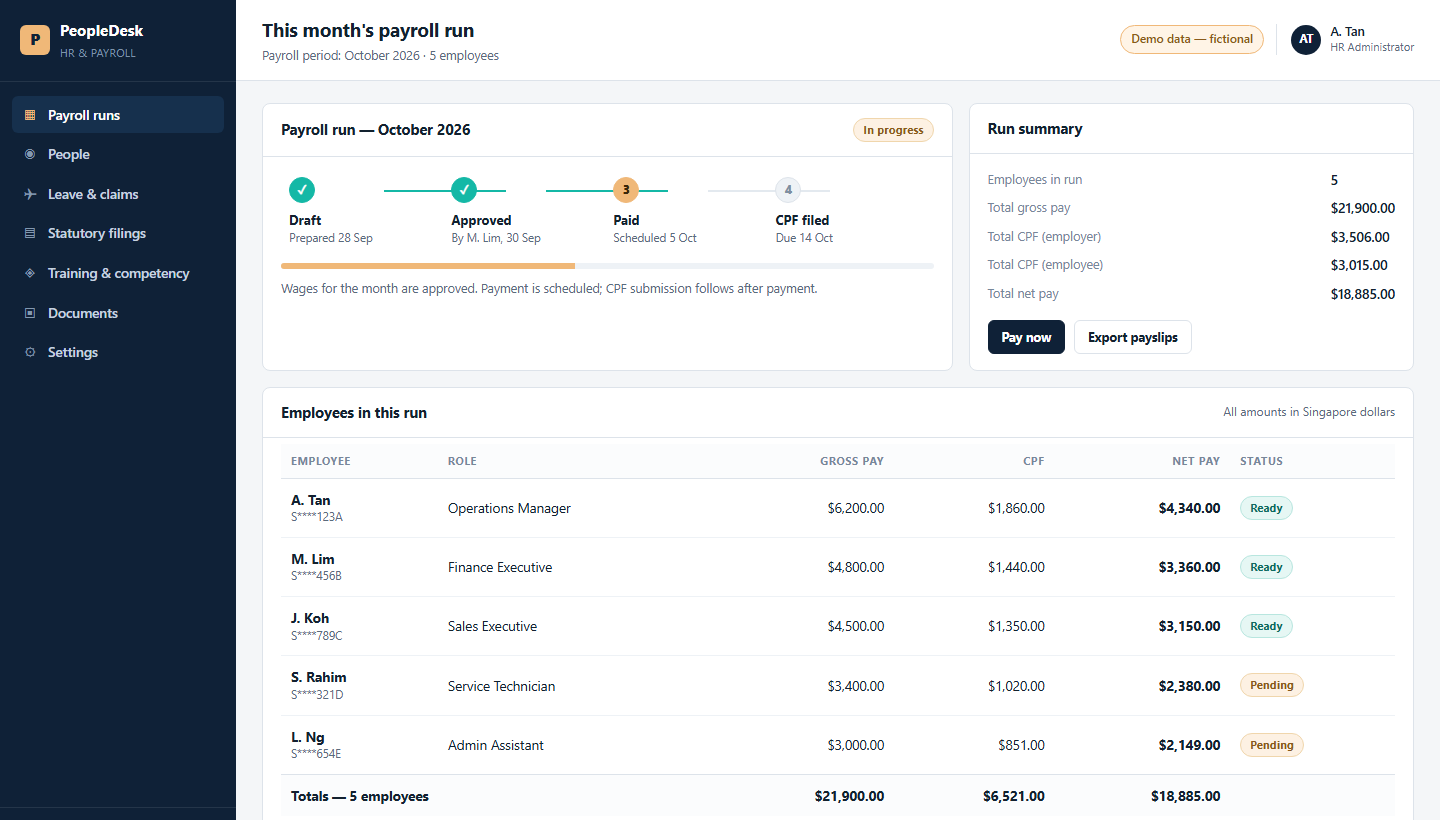The width and height of the screenshot is (1440, 820).
Task: Click the $6,200.00 gross pay value
Action: point(856,508)
